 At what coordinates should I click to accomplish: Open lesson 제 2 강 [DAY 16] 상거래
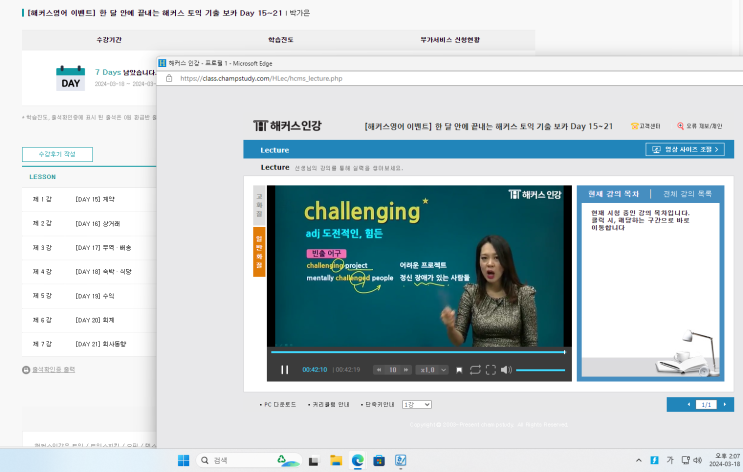click(89, 223)
